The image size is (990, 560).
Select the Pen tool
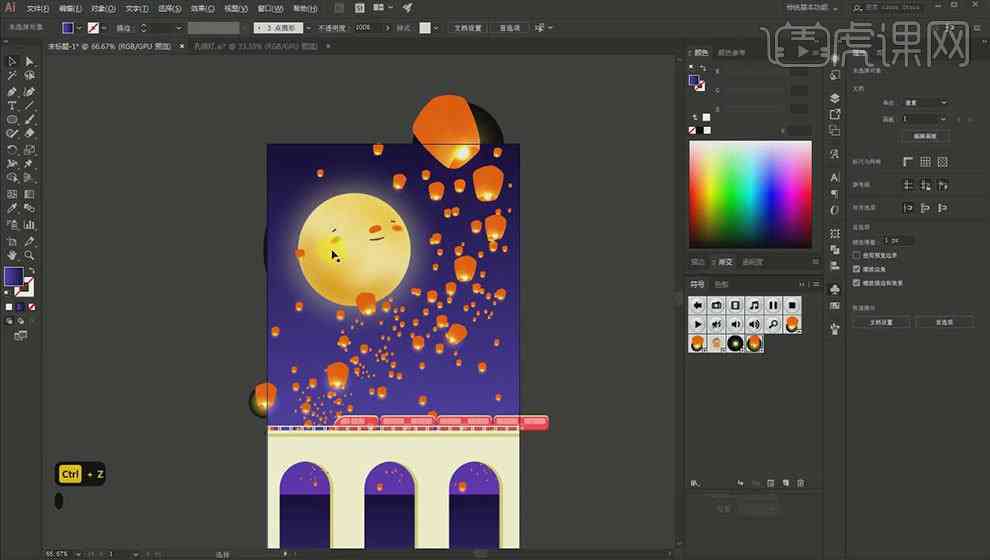12,92
